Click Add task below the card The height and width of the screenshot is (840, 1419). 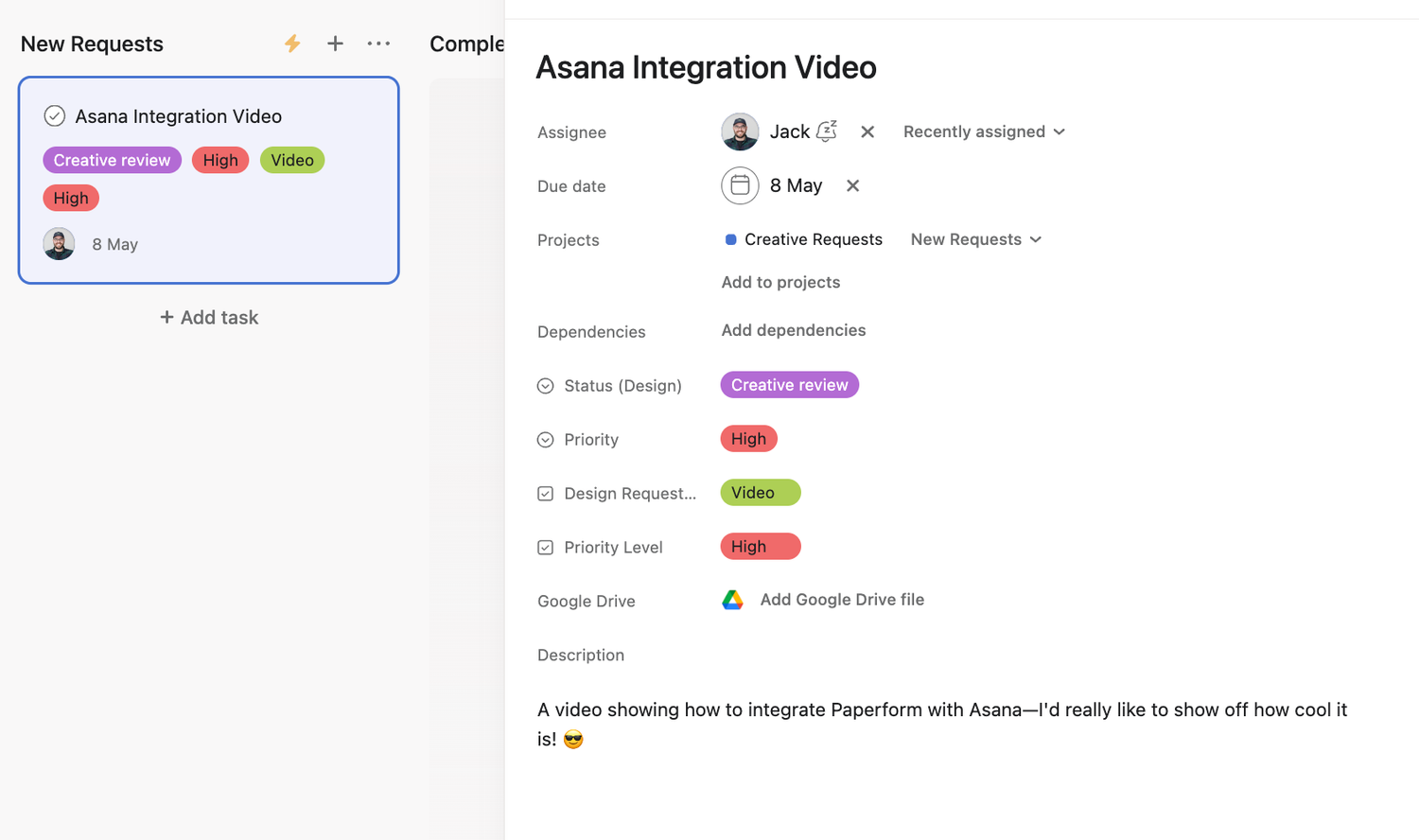(x=209, y=318)
